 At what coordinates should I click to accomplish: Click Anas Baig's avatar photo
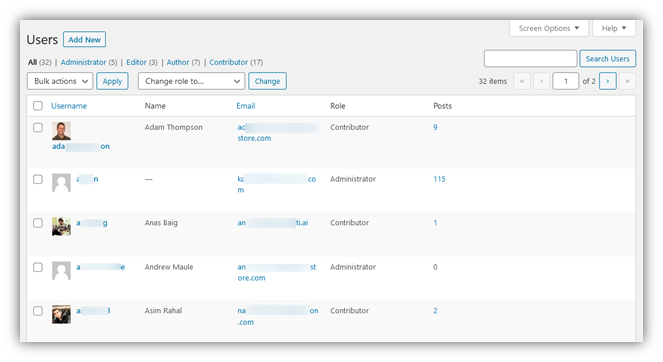click(61, 226)
